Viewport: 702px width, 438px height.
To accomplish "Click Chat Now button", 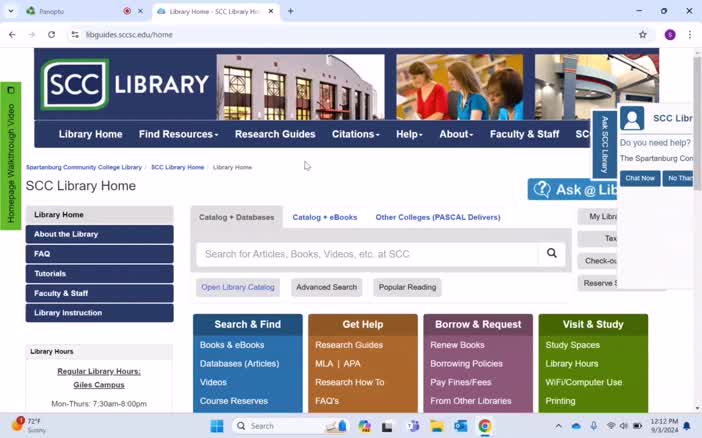I will click(640, 178).
